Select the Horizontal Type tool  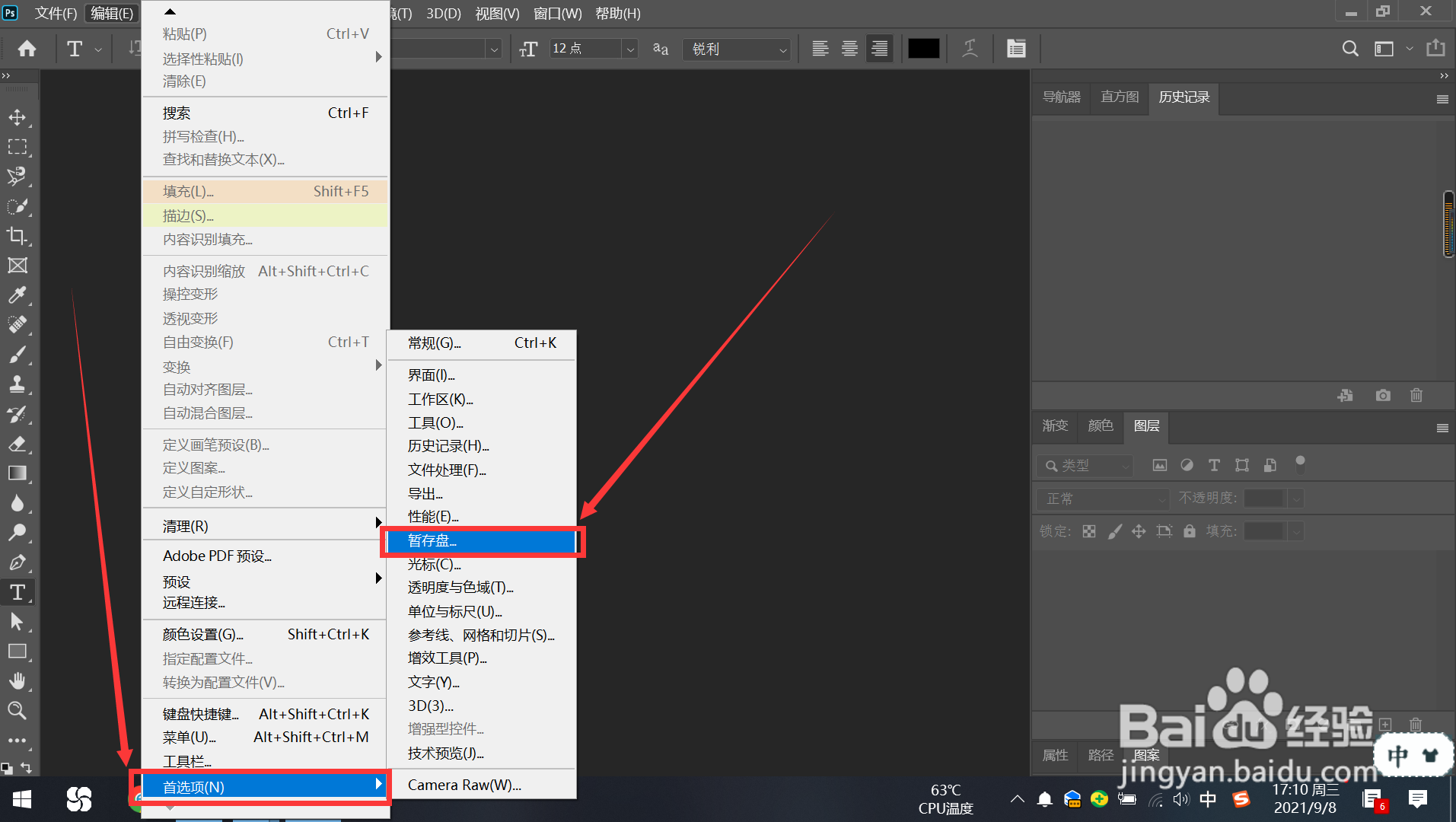pos(18,592)
